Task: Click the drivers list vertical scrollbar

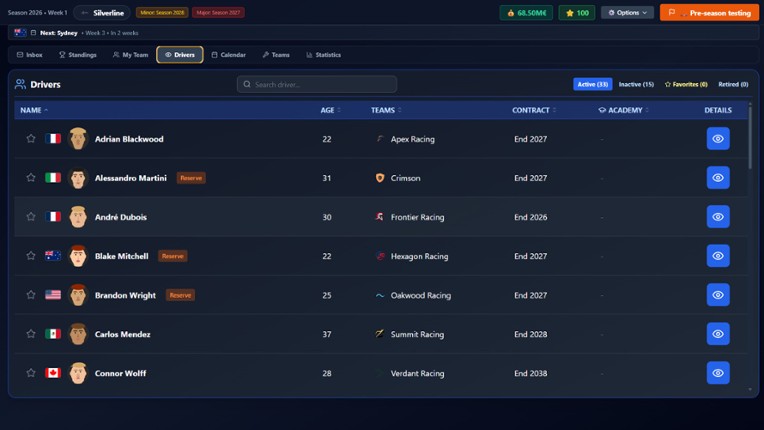Action: 750,140
